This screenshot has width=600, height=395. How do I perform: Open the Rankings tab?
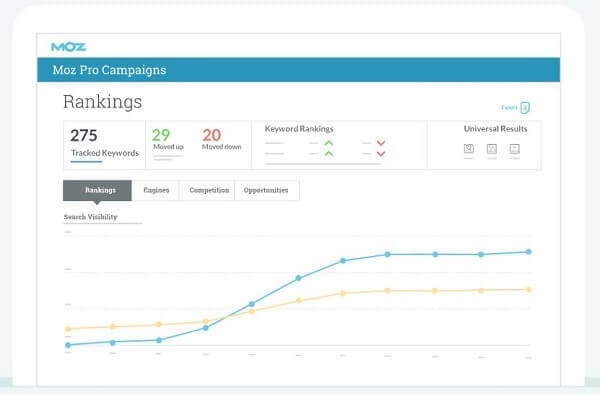click(x=98, y=190)
